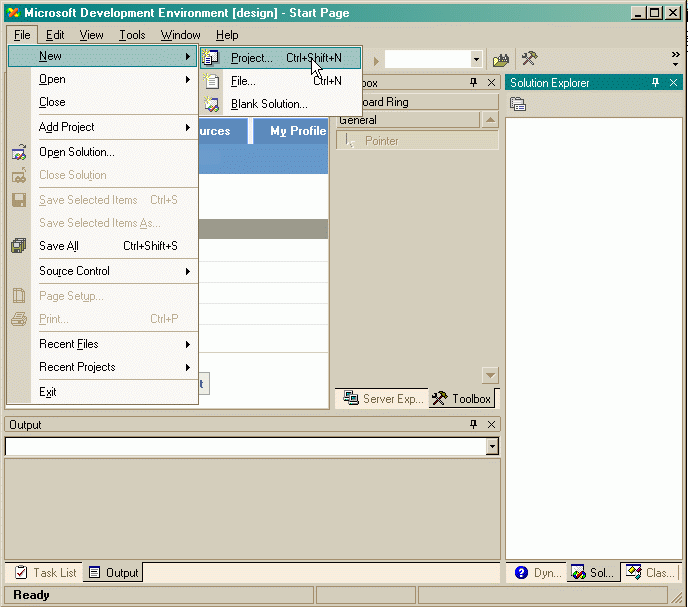Select the Output tab at bottom
Image resolution: width=688 pixels, height=607 pixels.
[x=113, y=572]
